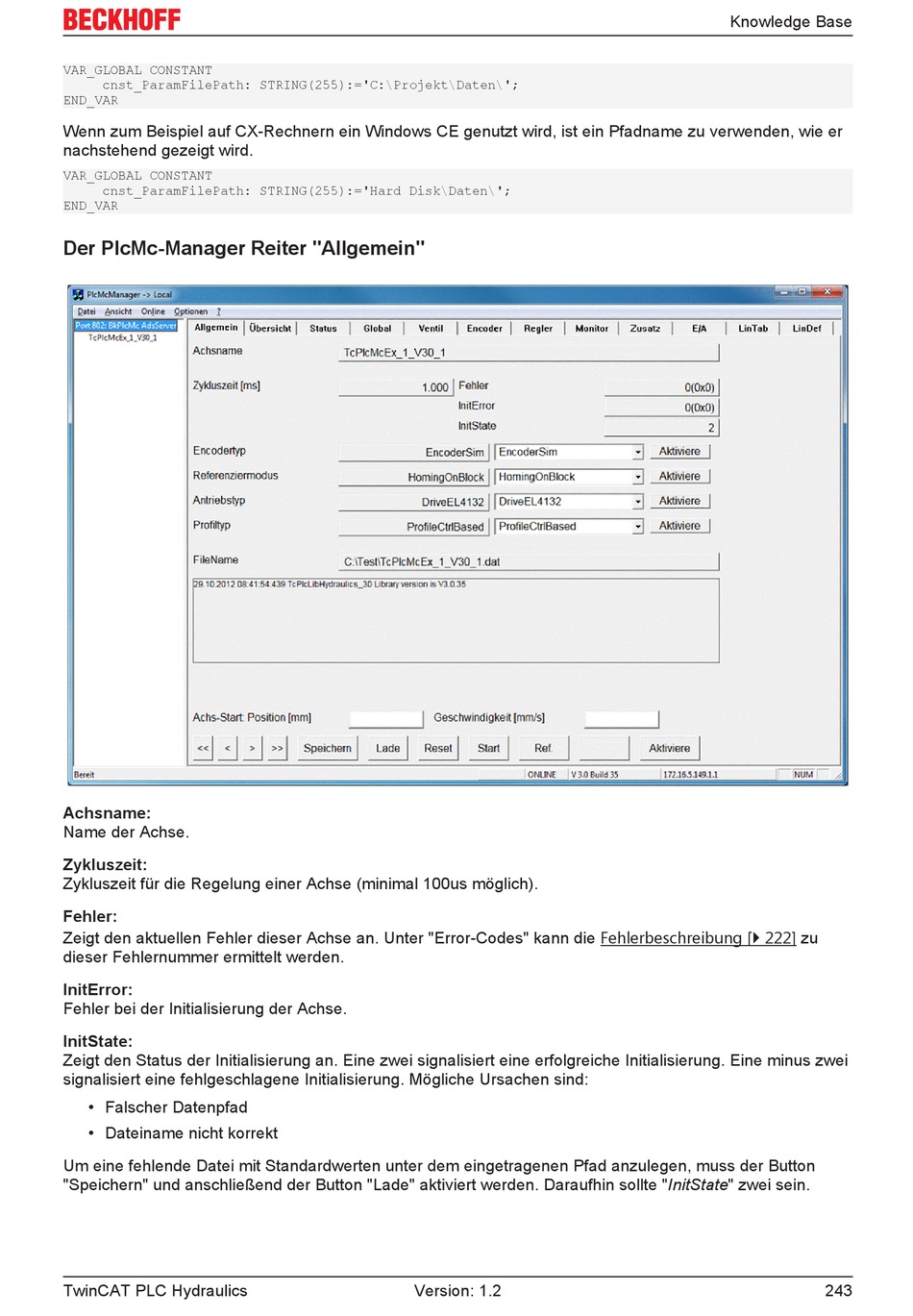Switch to the Status tab

(324, 329)
